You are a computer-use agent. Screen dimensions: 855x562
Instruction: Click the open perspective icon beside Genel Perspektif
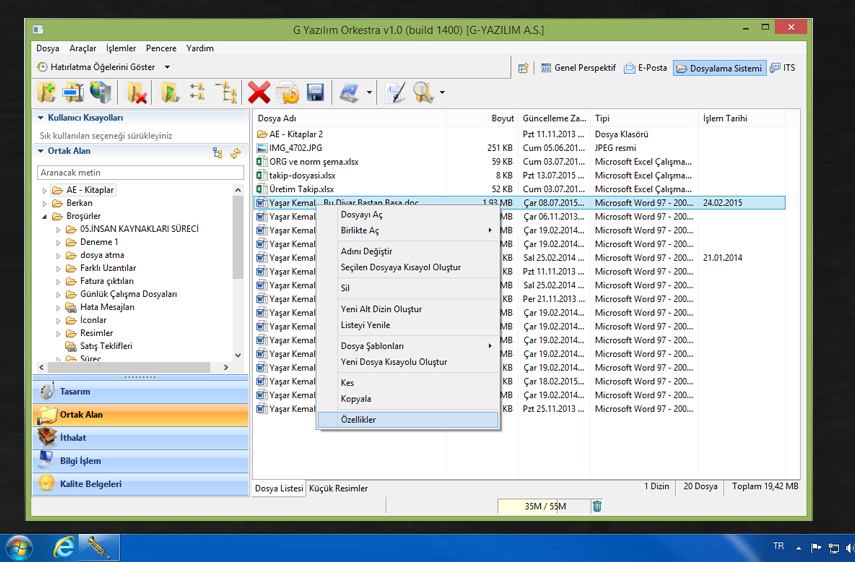523,68
